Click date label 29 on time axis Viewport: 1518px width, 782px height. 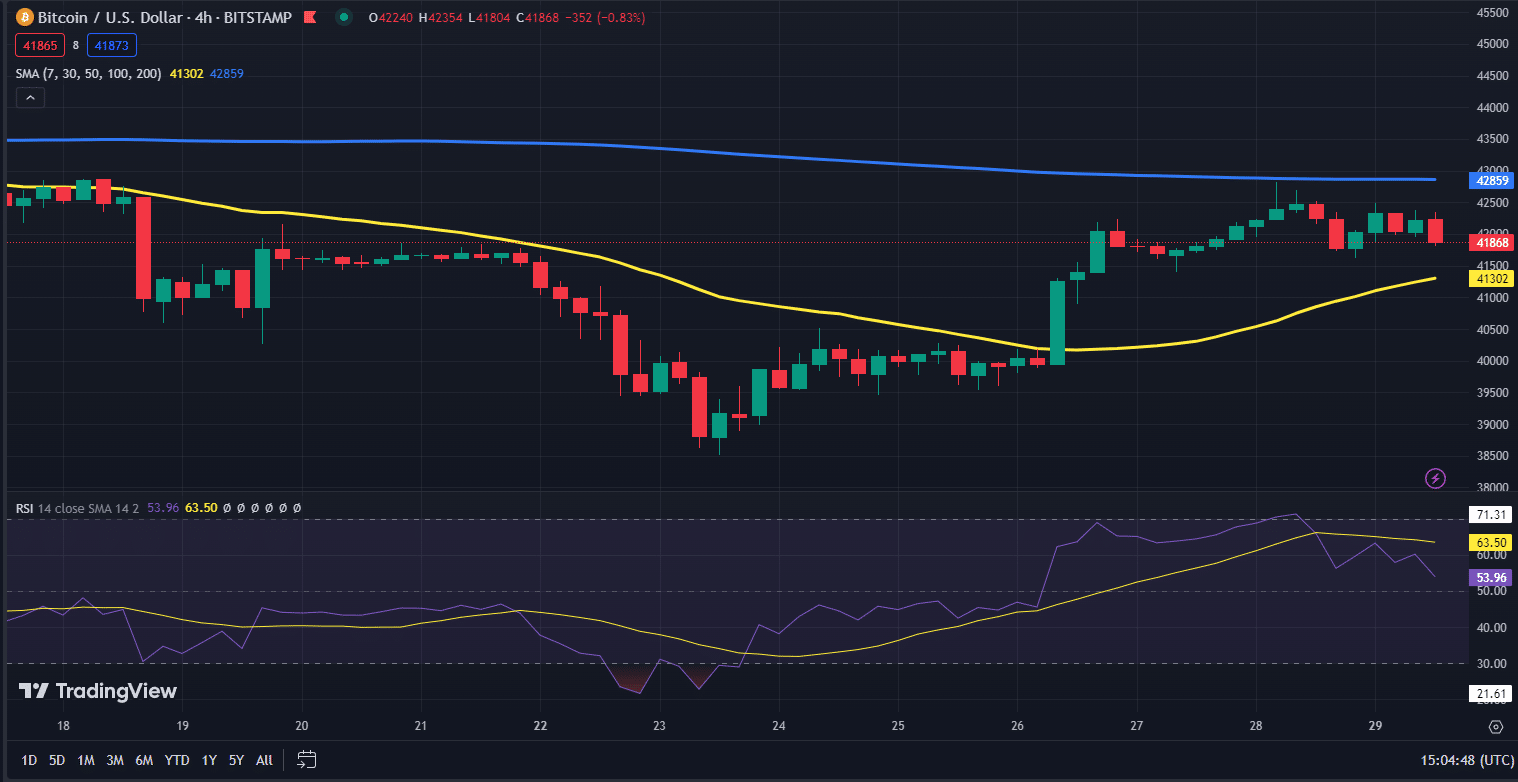pyautogui.click(x=1375, y=727)
